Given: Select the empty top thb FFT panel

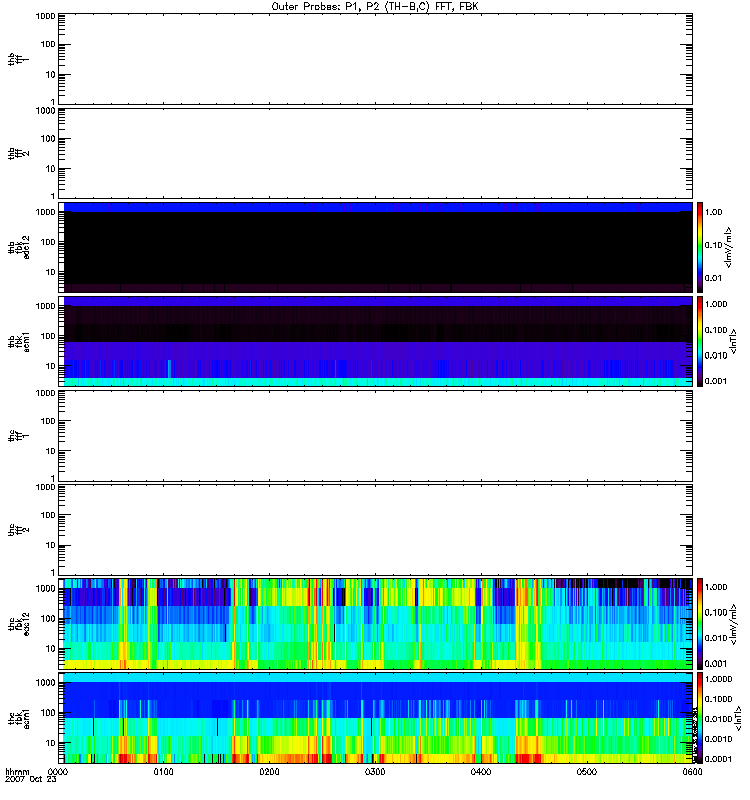Looking at the screenshot, I should pyautogui.click(x=376, y=58).
